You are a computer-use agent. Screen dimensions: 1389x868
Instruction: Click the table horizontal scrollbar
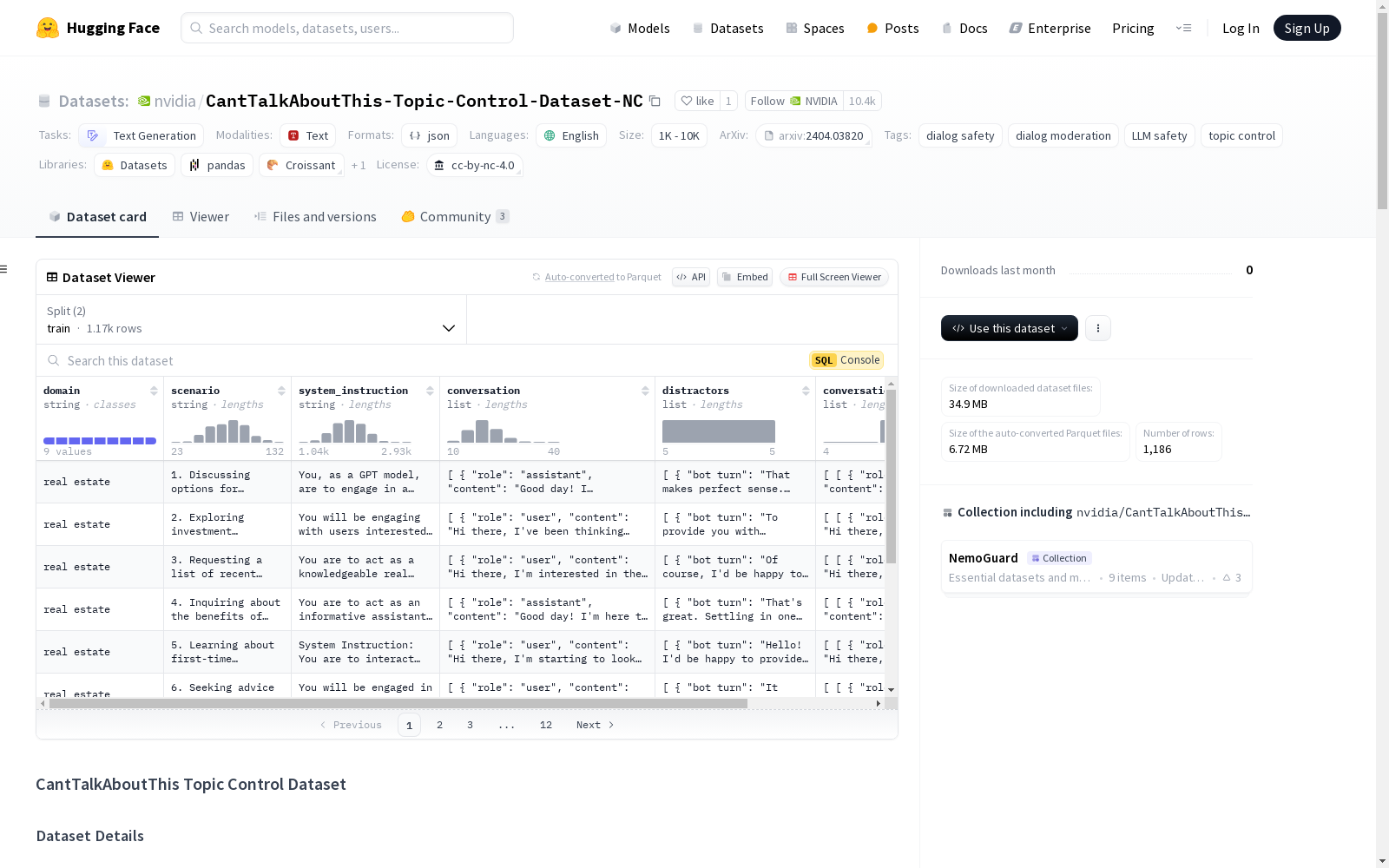tap(398, 703)
